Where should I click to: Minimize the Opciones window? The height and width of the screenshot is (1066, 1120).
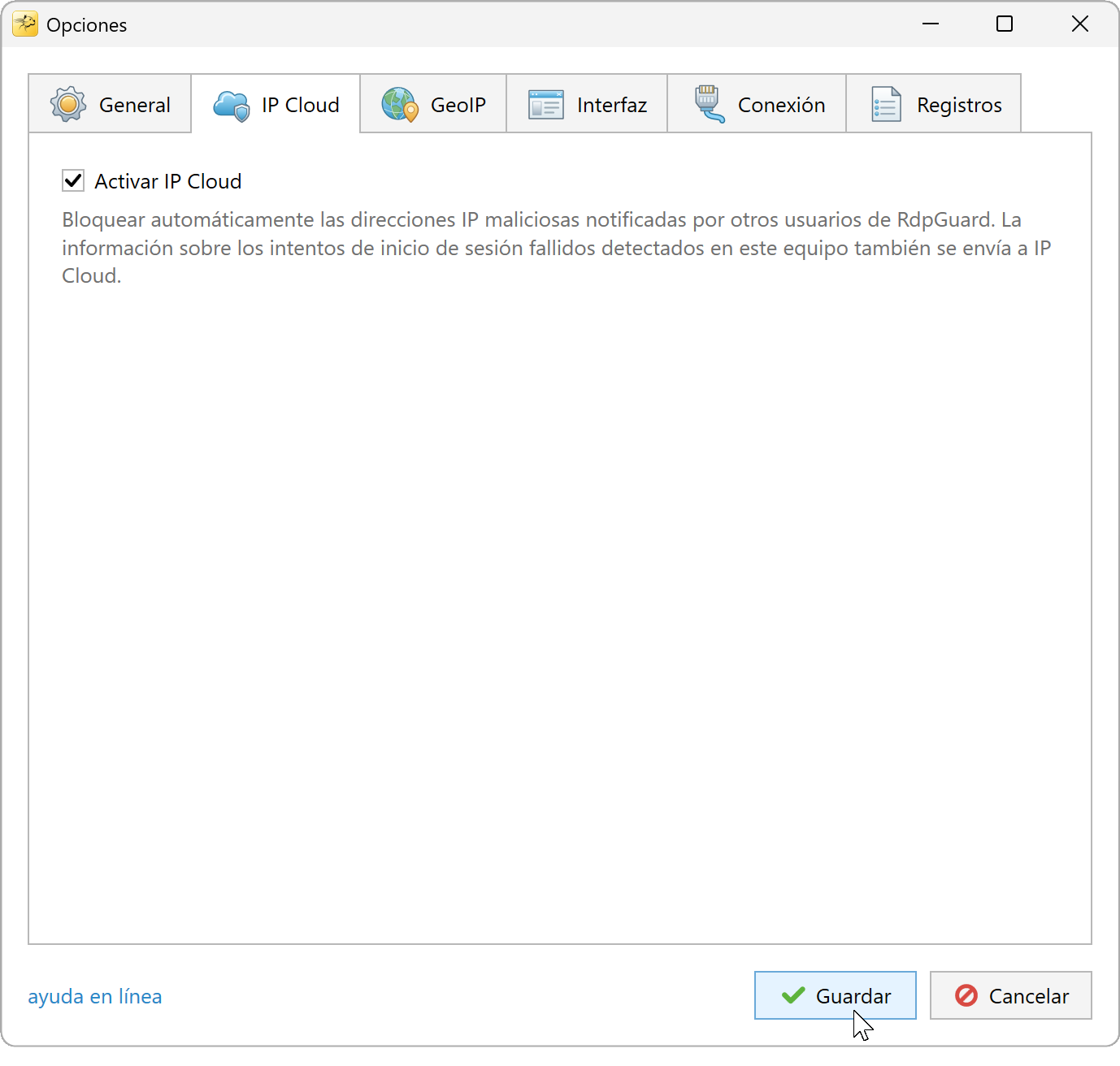click(931, 24)
